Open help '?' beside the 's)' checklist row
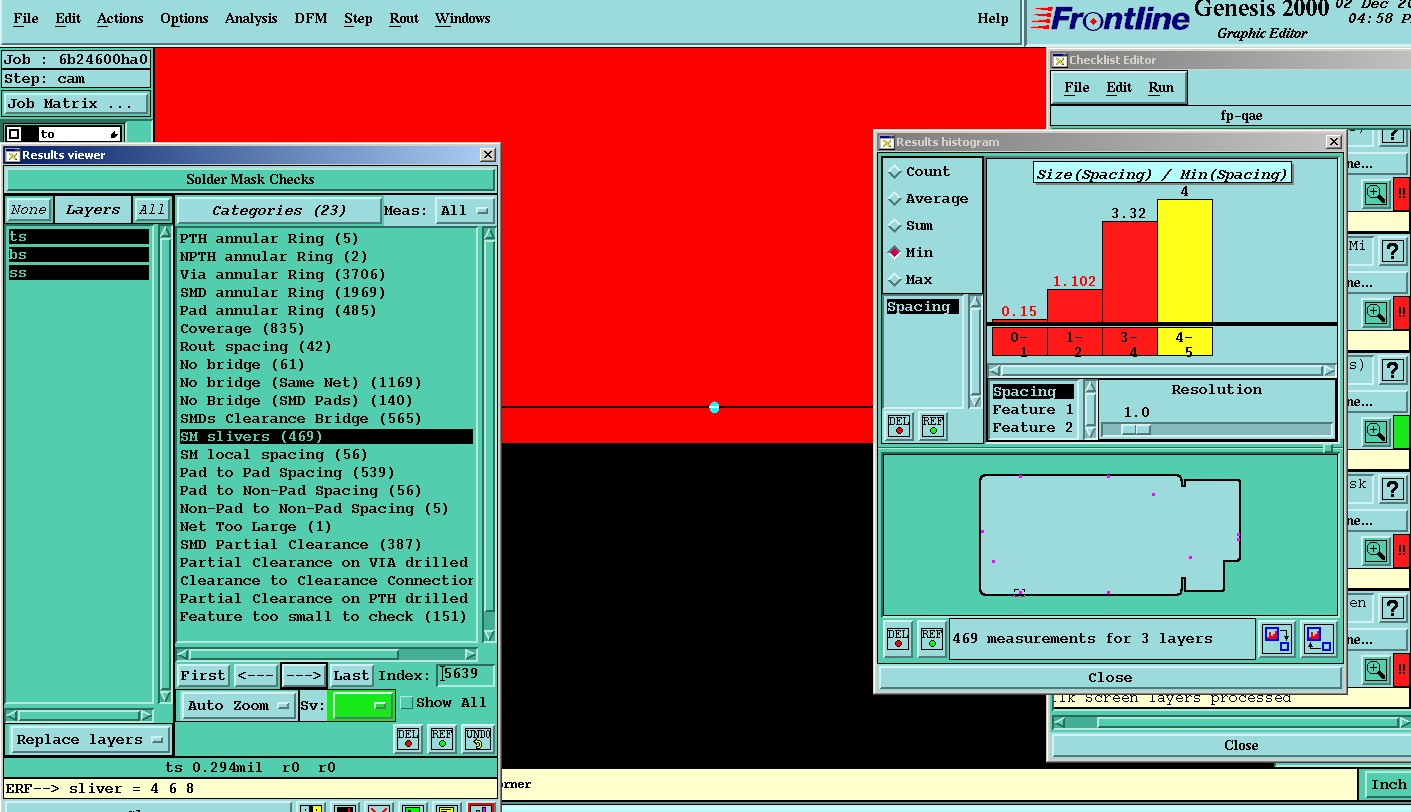This screenshot has height=812, width=1411. pos(1391,371)
